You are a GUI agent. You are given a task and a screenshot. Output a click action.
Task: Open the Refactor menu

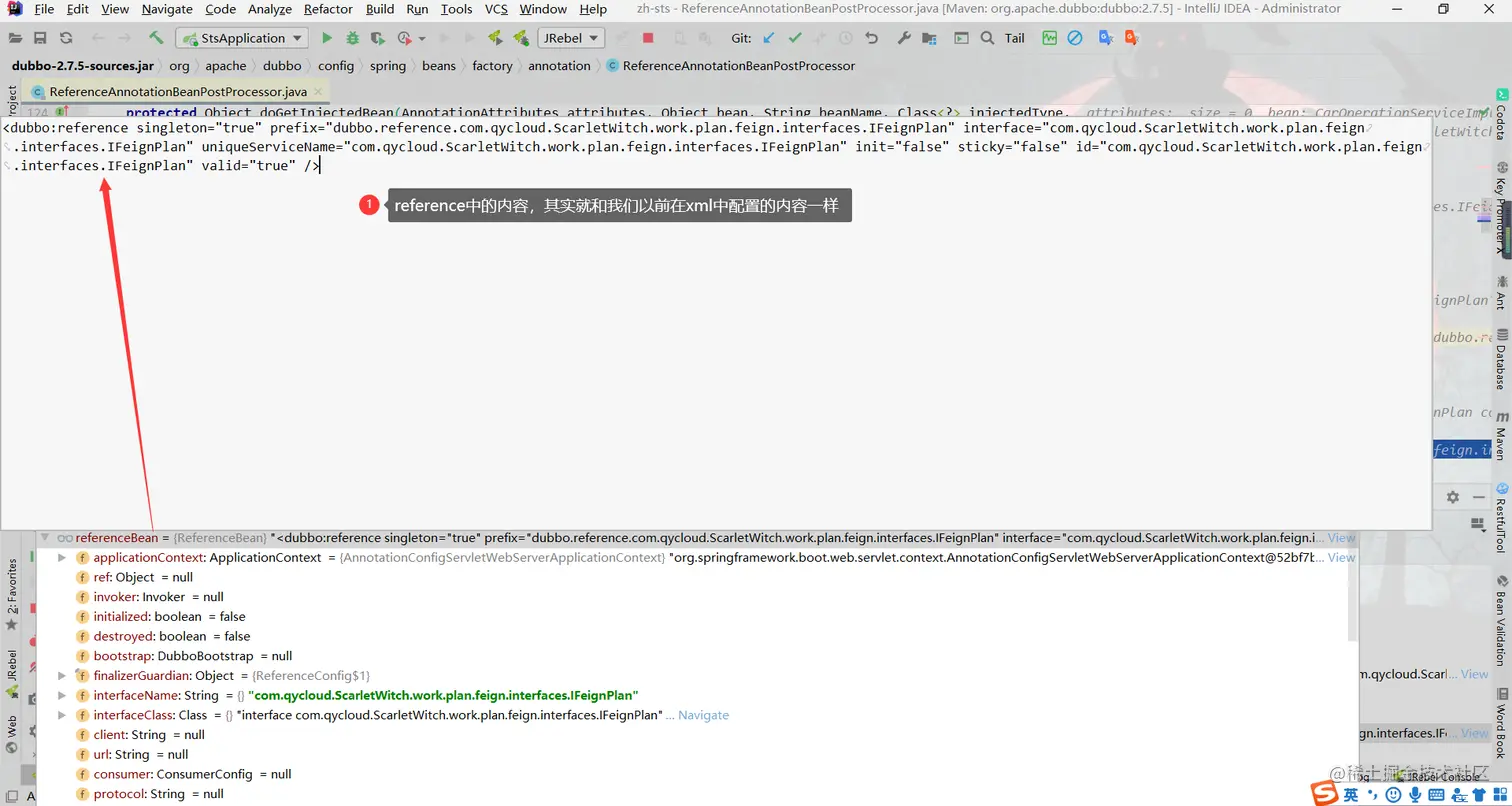pyautogui.click(x=328, y=9)
